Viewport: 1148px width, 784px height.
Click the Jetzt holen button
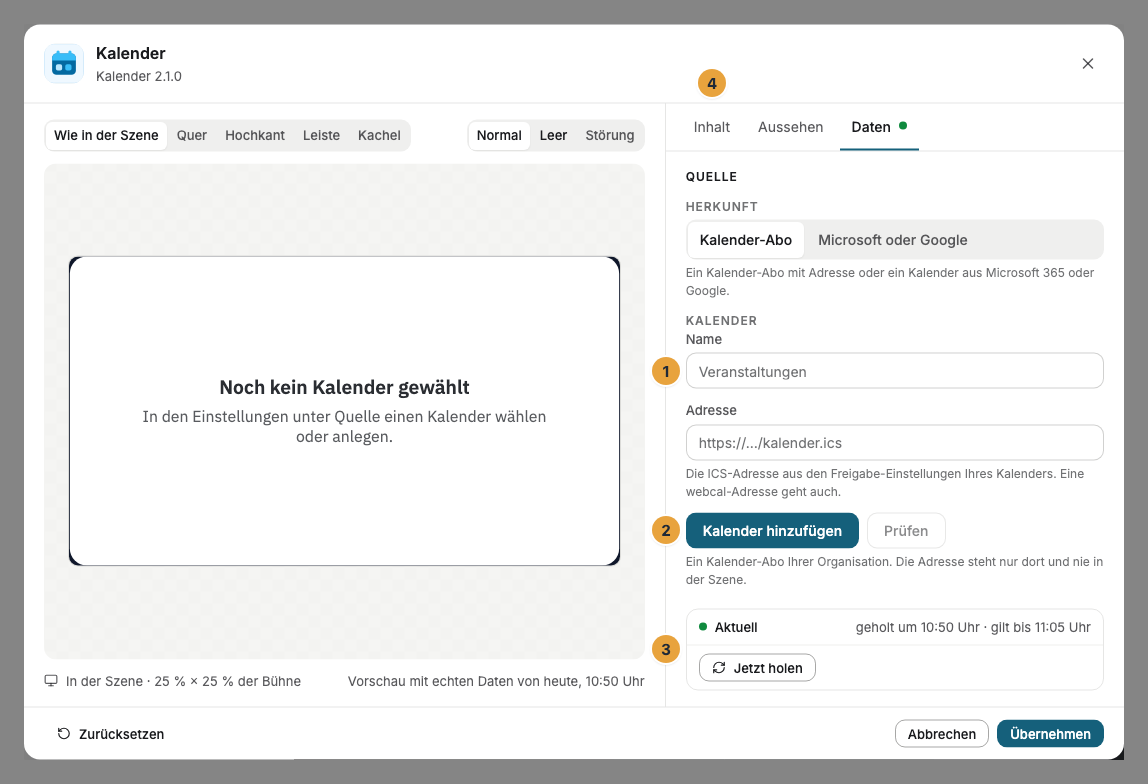pos(757,668)
